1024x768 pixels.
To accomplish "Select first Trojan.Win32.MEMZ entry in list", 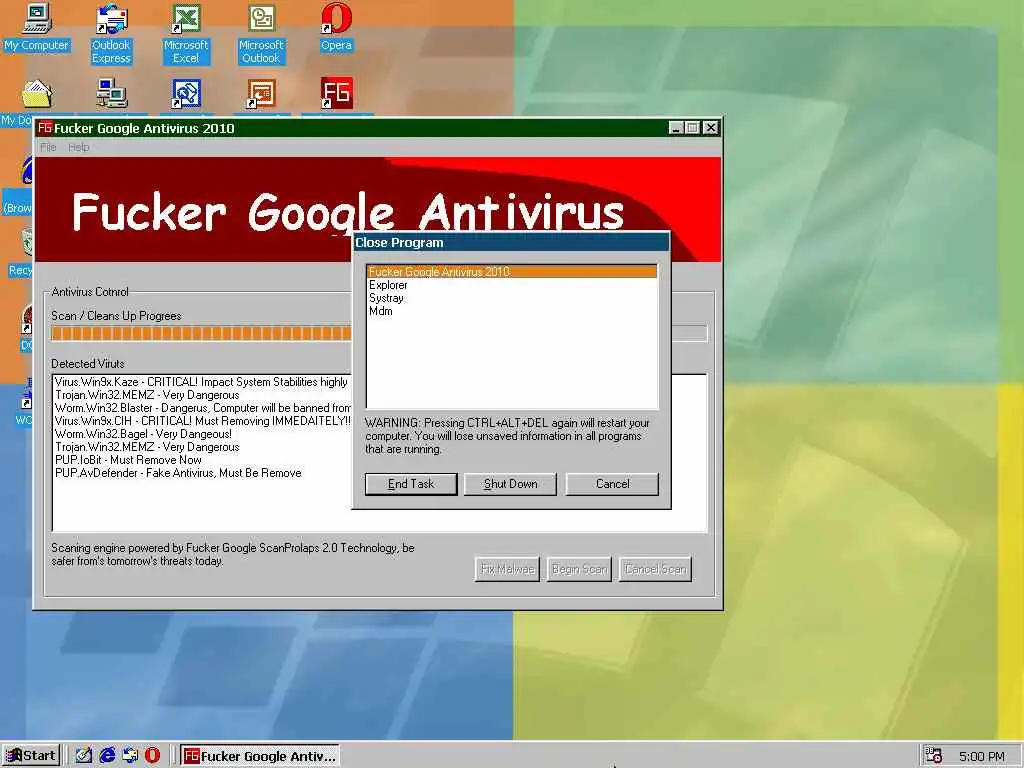I will (147, 395).
